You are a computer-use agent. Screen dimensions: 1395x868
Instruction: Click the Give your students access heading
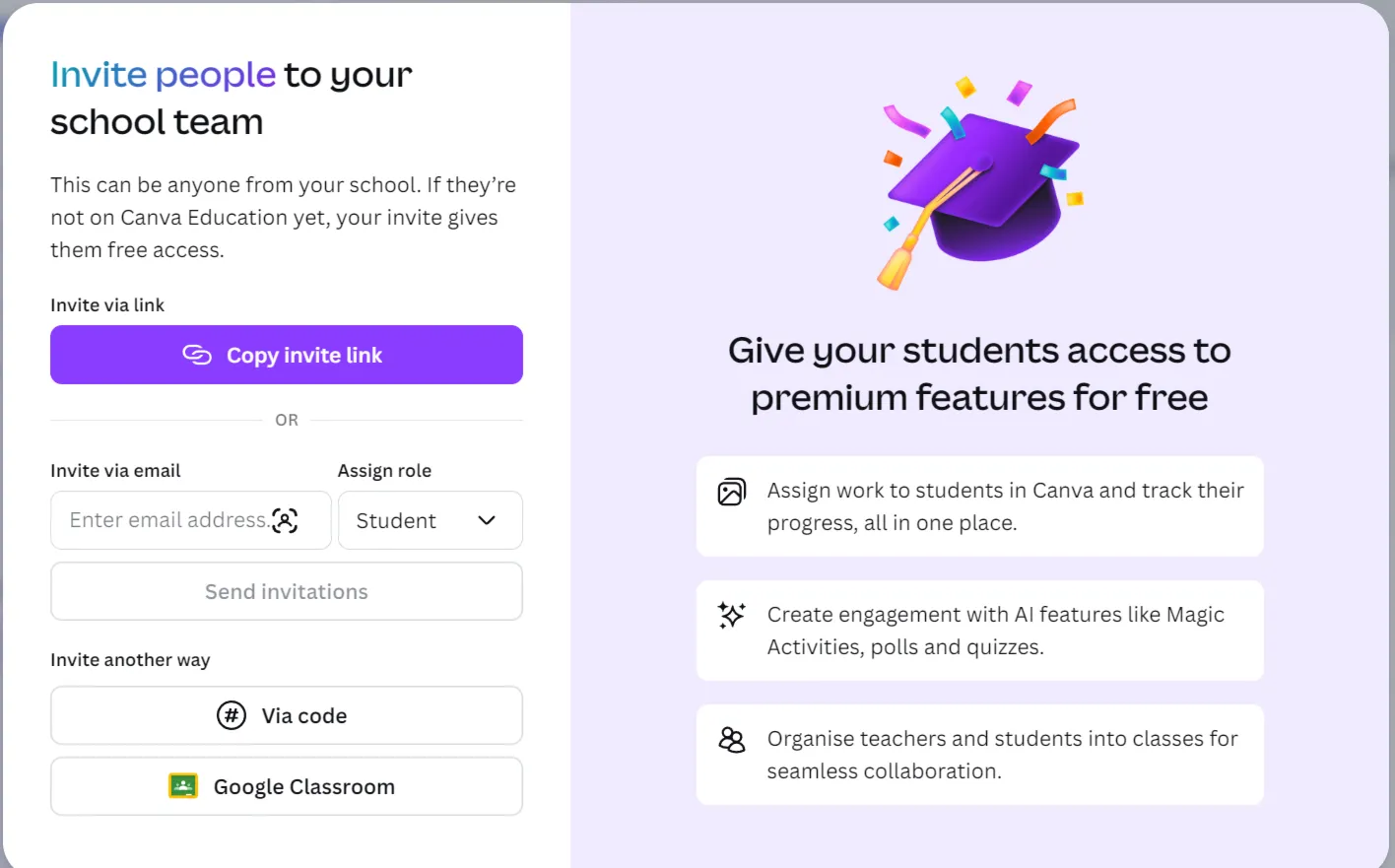click(x=979, y=373)
